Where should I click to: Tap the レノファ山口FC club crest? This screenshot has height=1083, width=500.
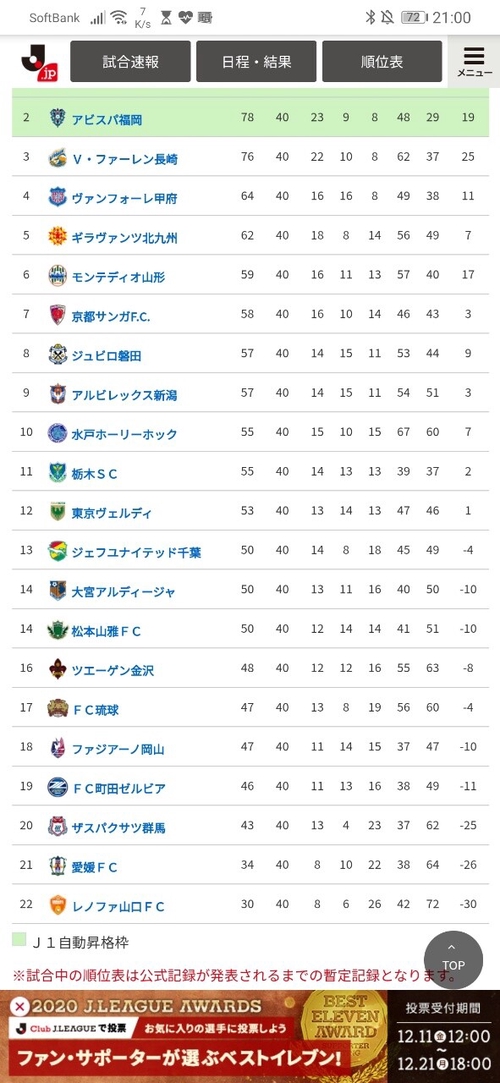click(x=58, y=905)
